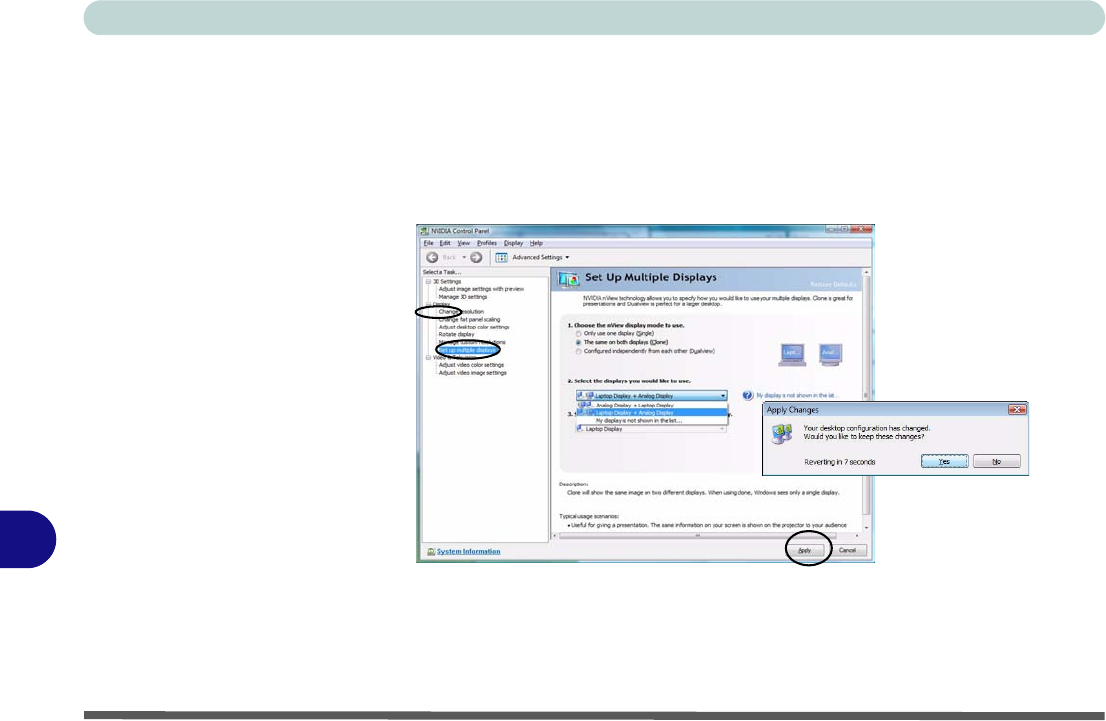
Task: Click the horizontal scrollbar thumb
Action: tap(698, 535)
